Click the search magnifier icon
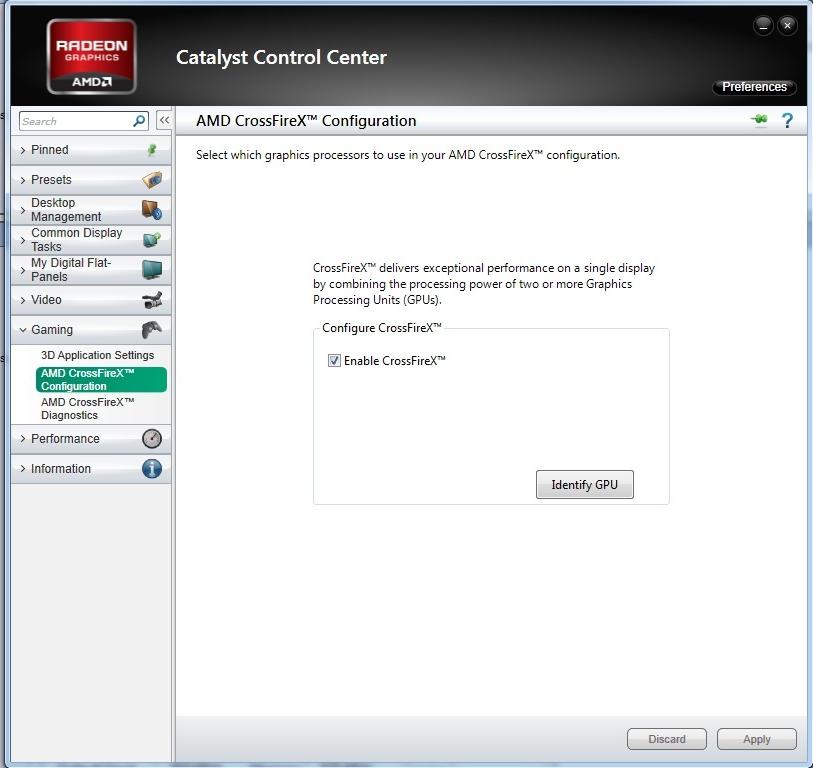This screenshot has height=768, width=813. click(x=139, y=121)
